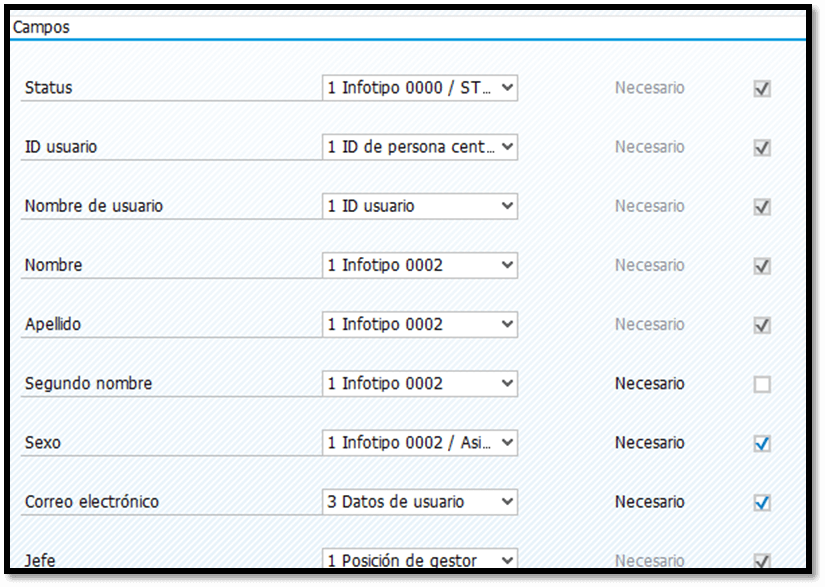825x587 pixels.
Task: Open the Status field dropdown
Action: point(419,88)
